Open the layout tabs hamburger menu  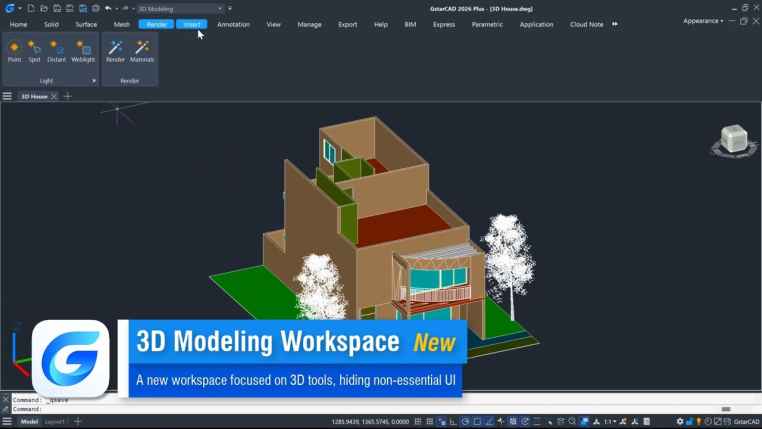[x=7, y=421]
